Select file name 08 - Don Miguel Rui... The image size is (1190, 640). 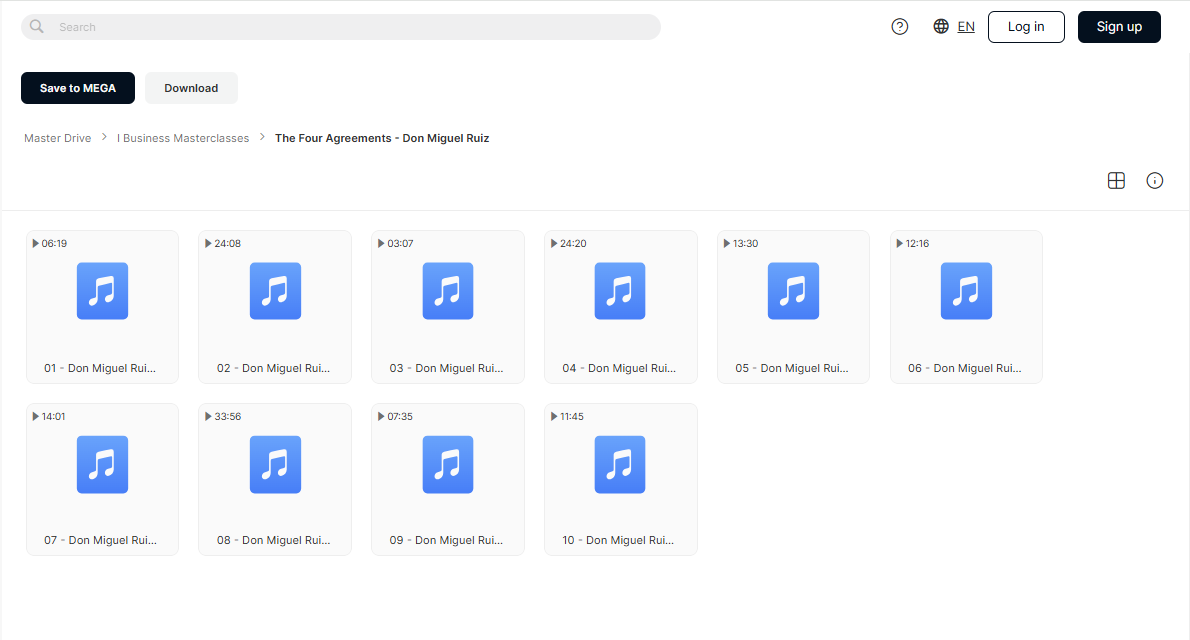click(x=273, y=541)
